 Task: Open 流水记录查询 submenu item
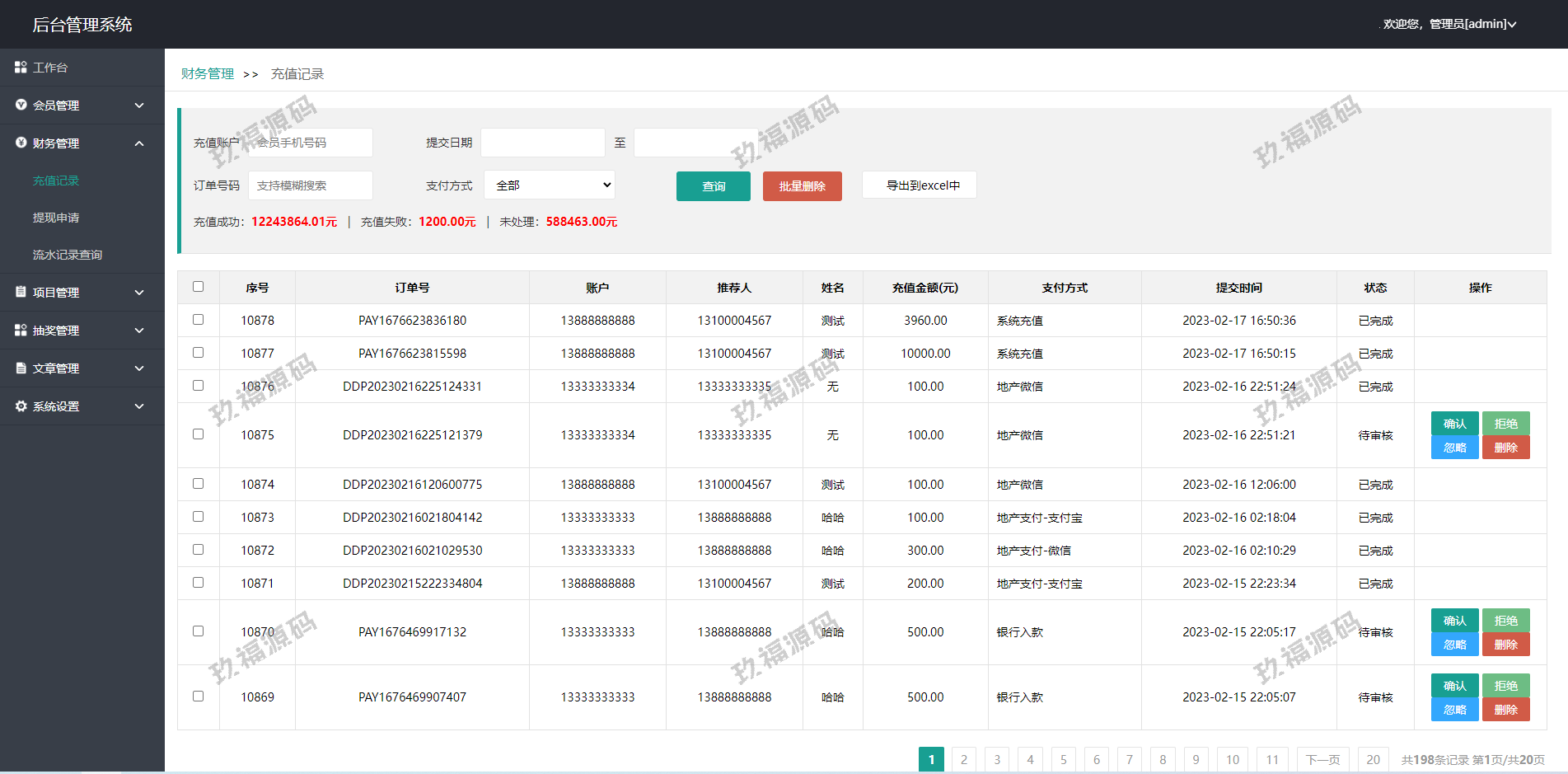(68, 255)
